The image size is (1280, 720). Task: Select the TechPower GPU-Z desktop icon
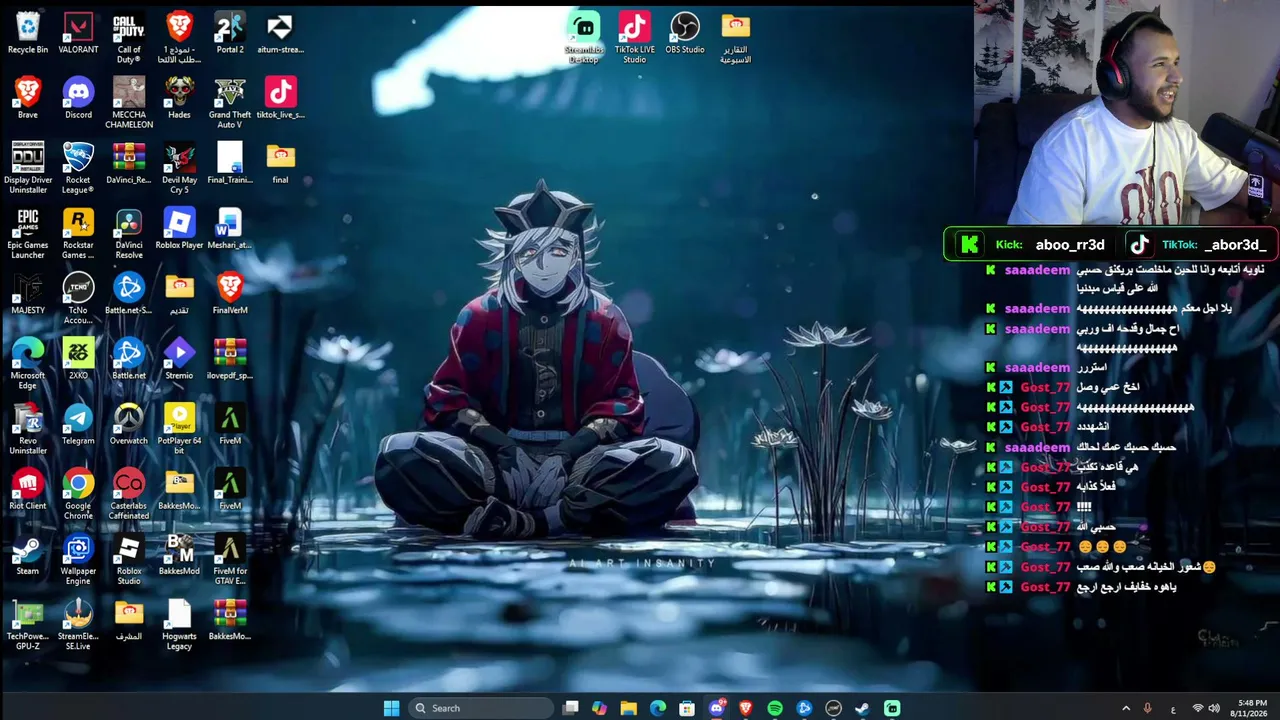[28, 623]
